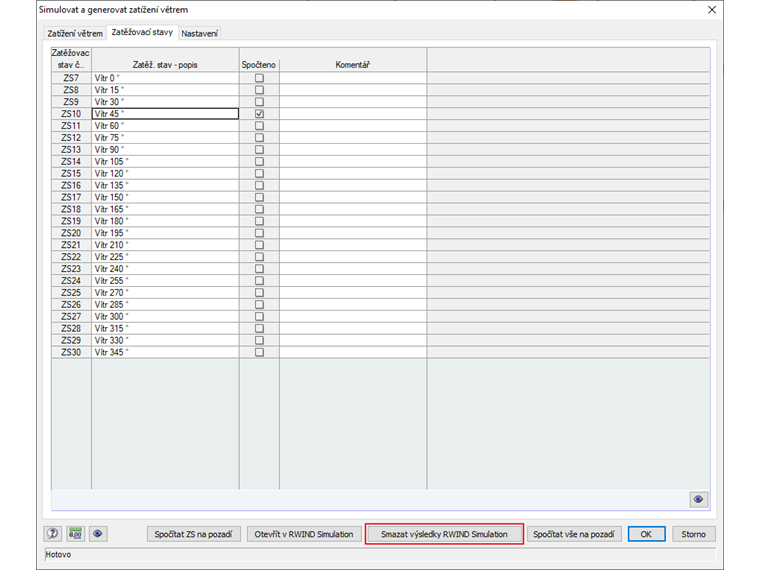
Task: Cancel the dialog with Storno
Action: tap(694, 534)
